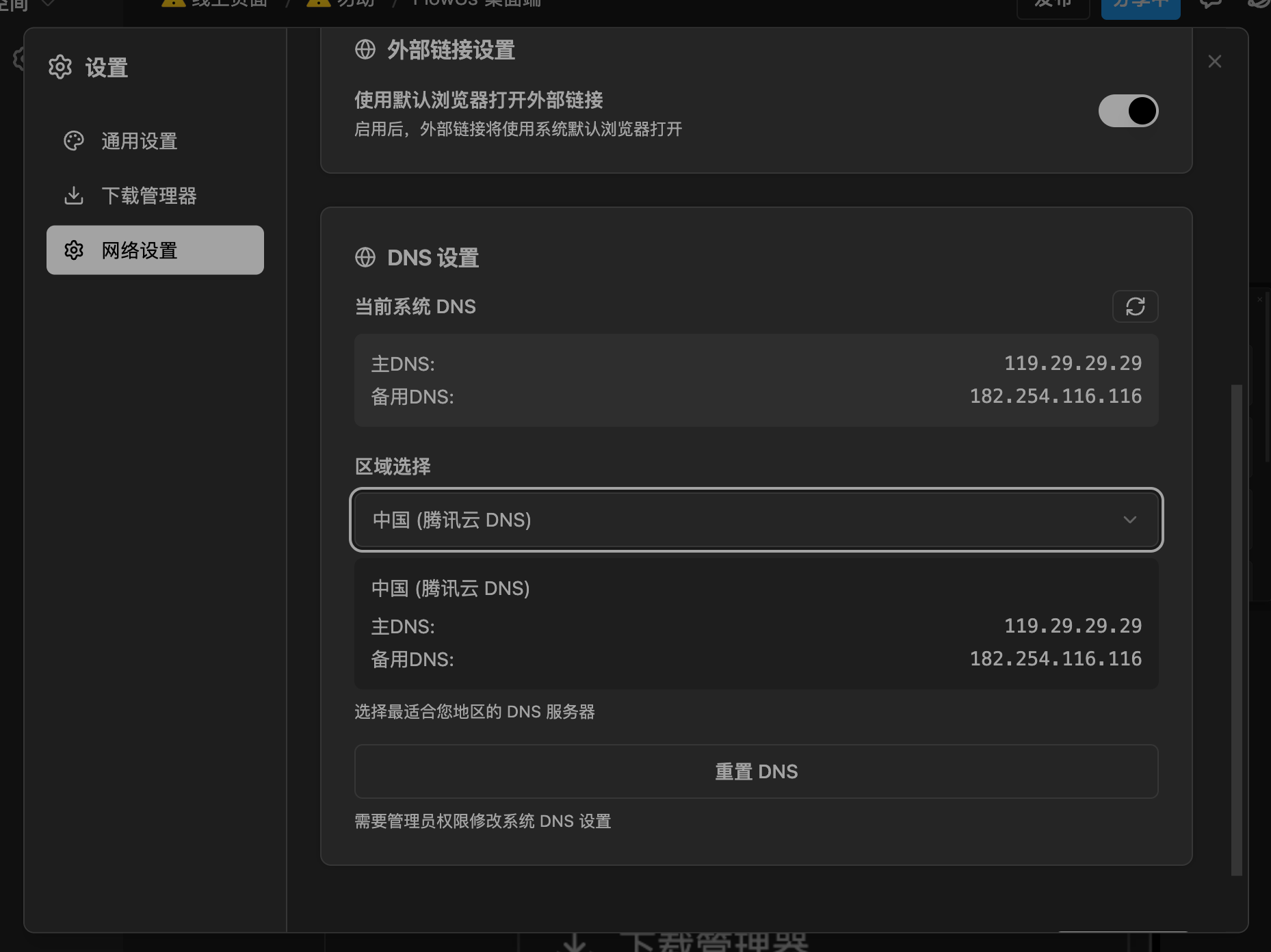The height and width of the screenshot is (952, 1271).
Task: Click the globe icon beside 外部链接设置
Action: (x=365, y=50)
